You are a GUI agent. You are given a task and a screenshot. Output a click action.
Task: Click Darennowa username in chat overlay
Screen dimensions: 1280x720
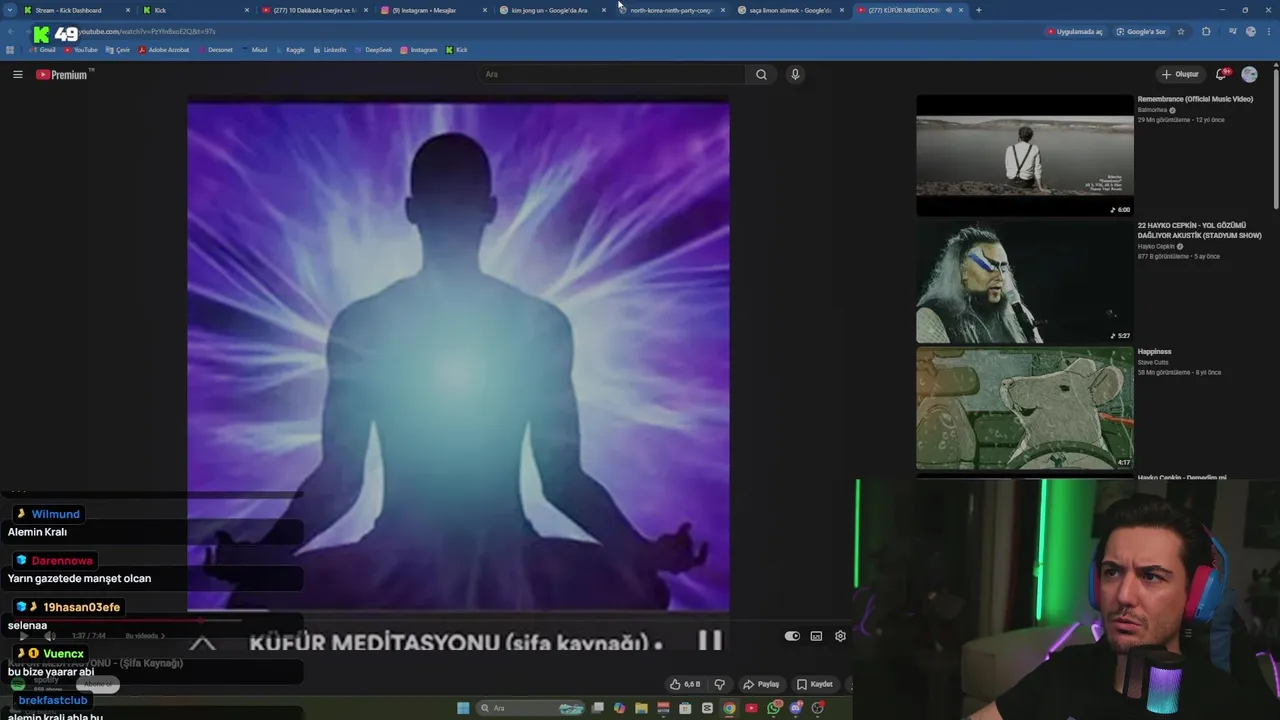62,561
